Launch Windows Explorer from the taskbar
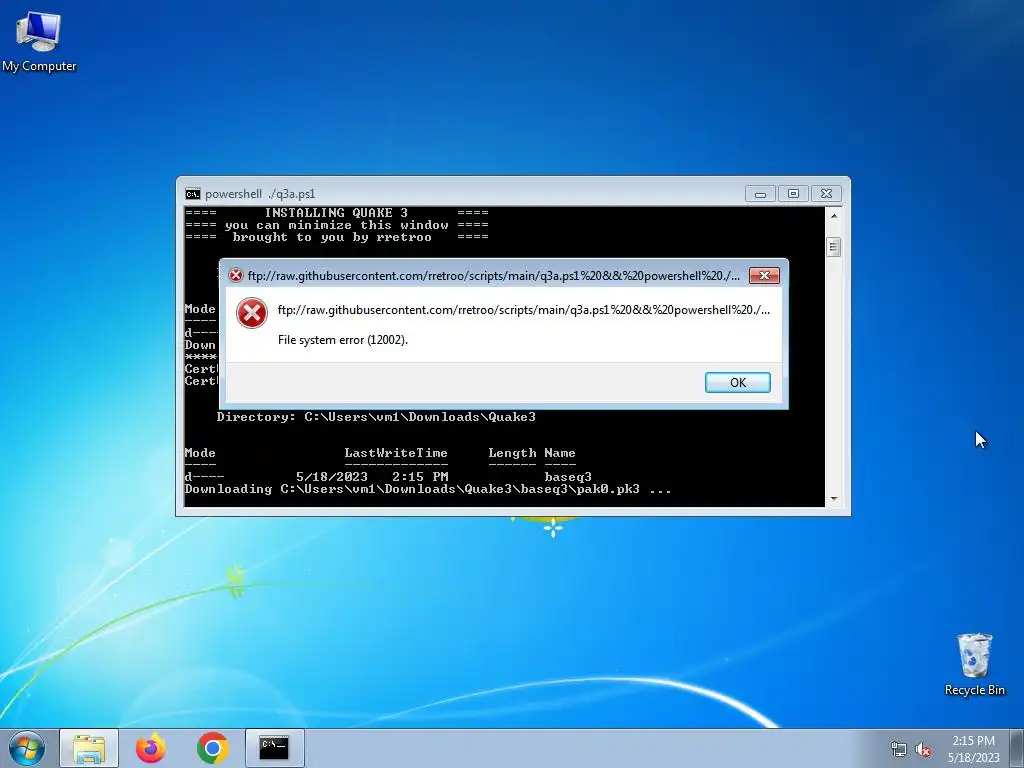1024x768 pixels. [x=89, y=748]
